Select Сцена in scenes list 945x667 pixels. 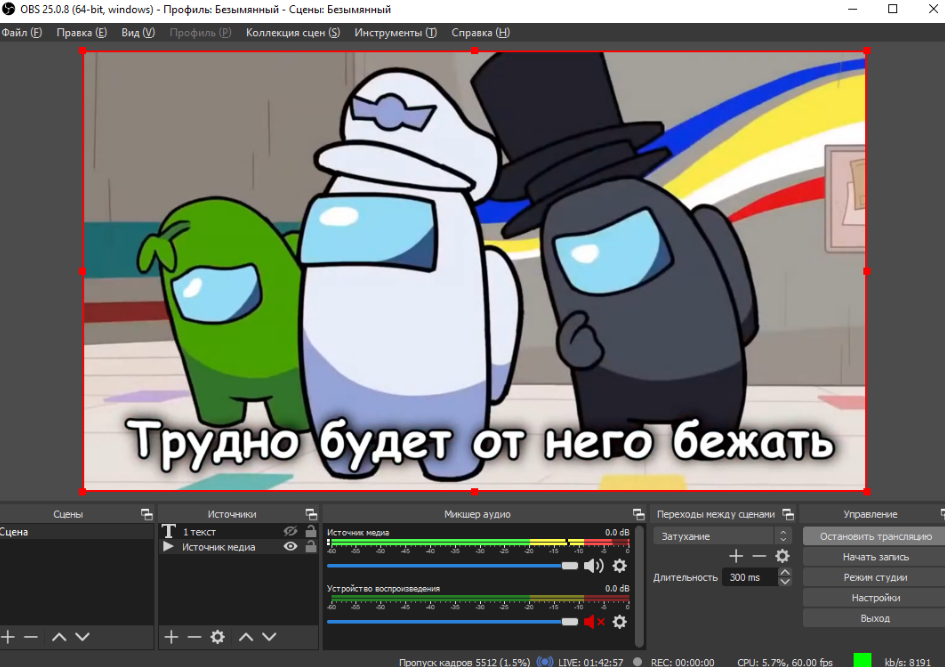[77, 531]
